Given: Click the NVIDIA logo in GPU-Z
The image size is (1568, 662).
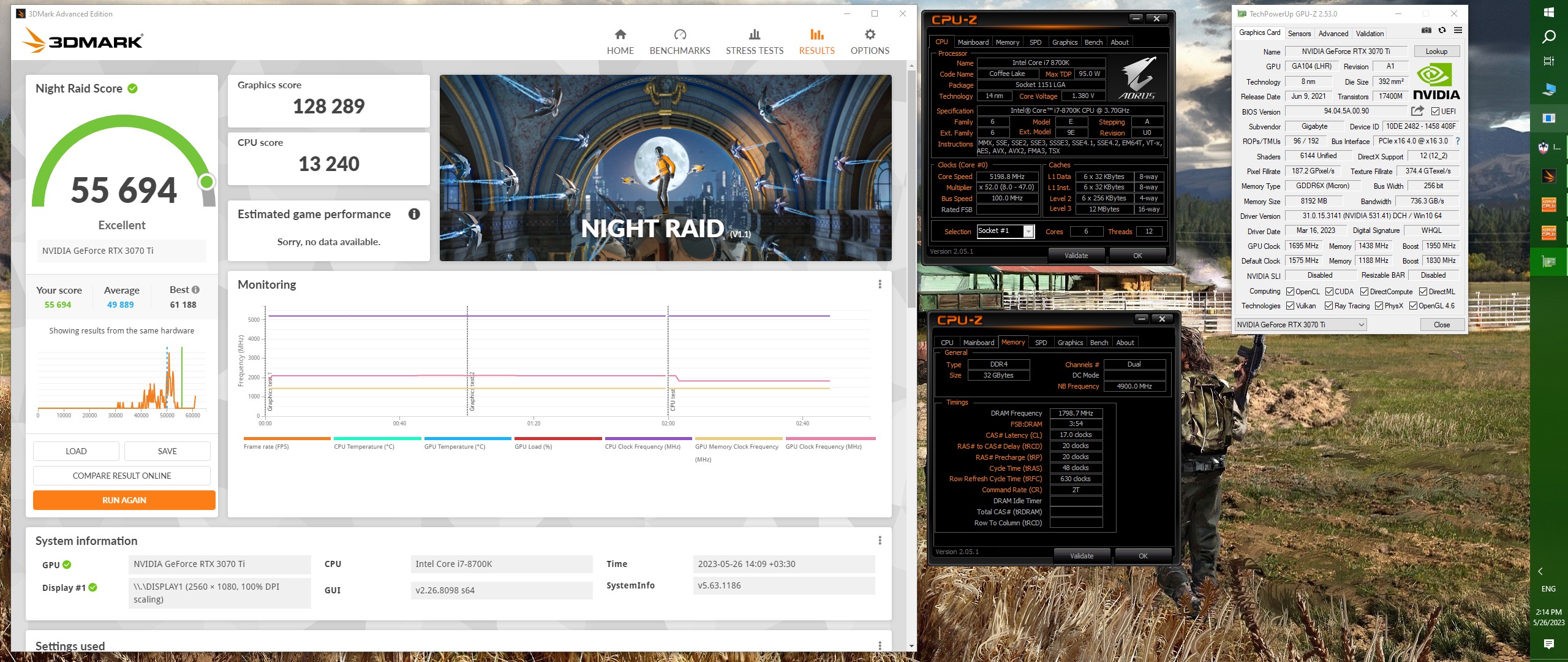Looking at the screenshot, I should pyautogui.click(x=1436, y=82).
